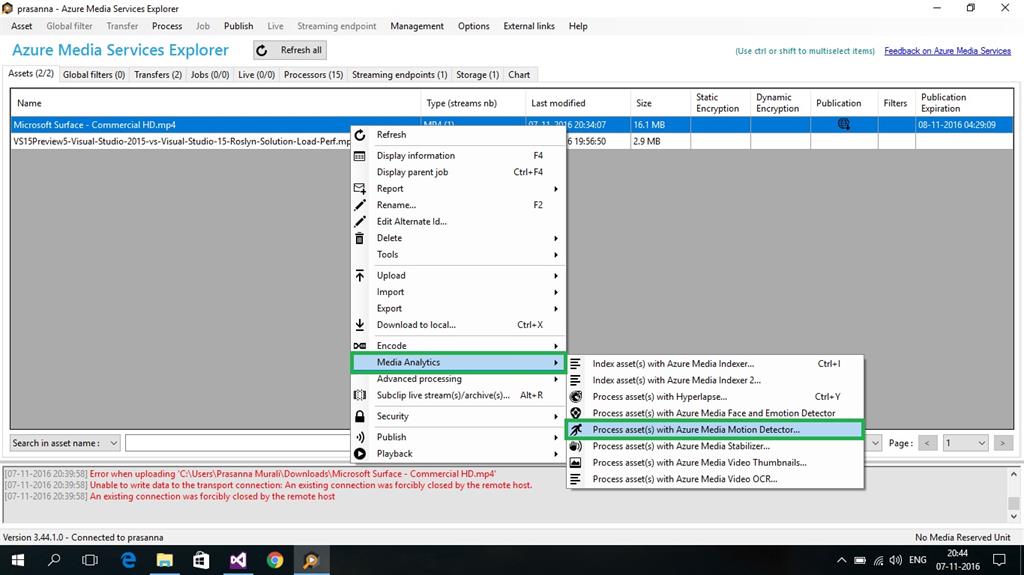Switch to the Streaming endpoints tab

[399, 74]
